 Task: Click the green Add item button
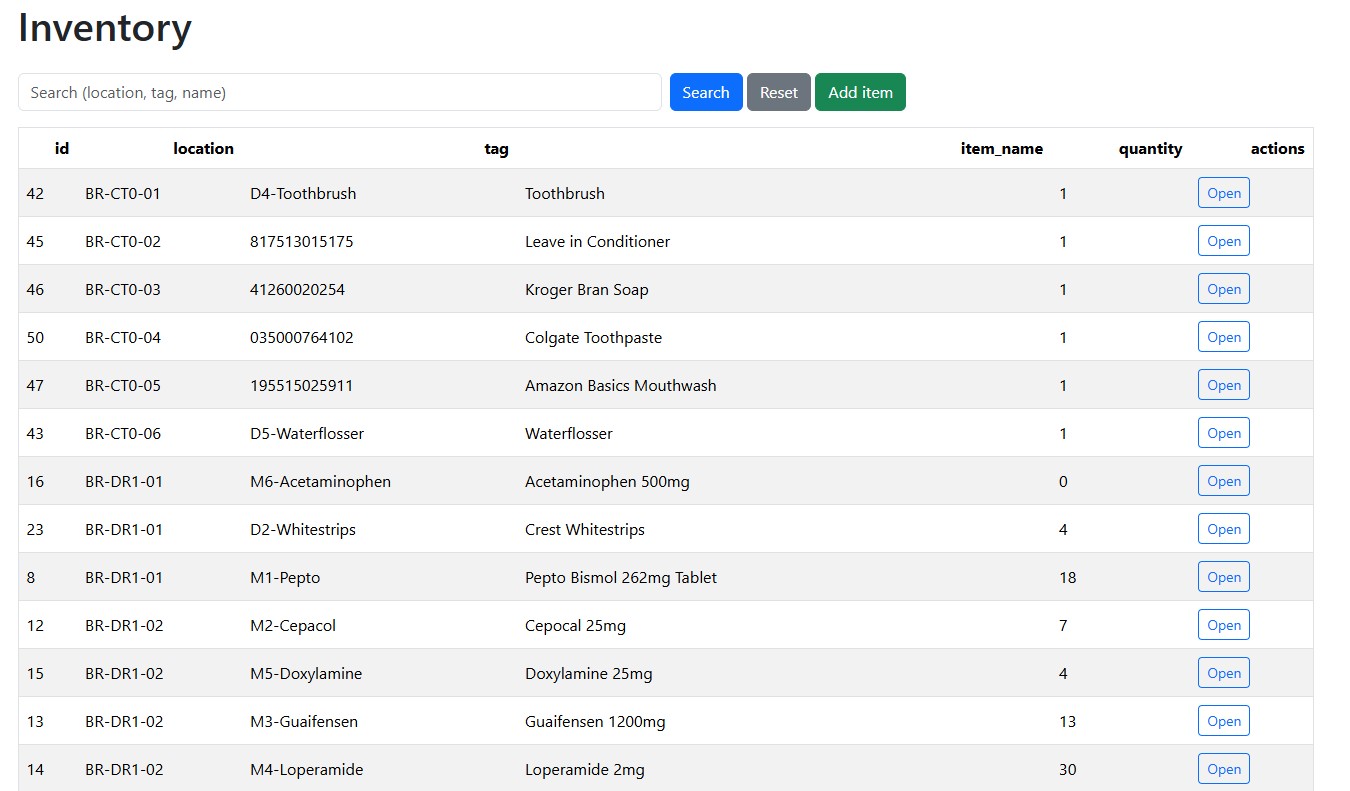pos(860,91)
